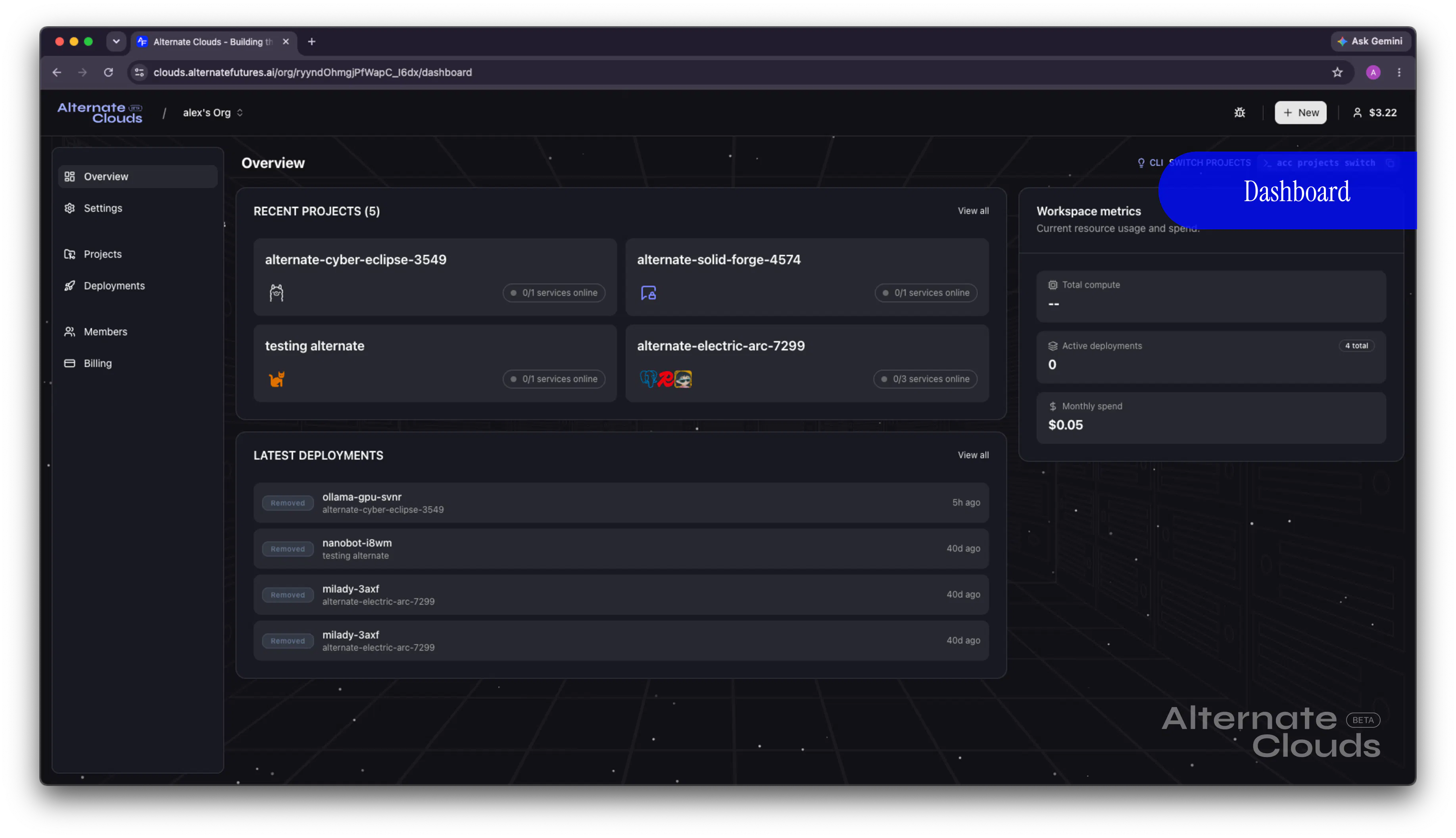Open the browser three-dot menu
Image resolution: width=1456 pixels, height=838 pixels.
[1399, 73]
